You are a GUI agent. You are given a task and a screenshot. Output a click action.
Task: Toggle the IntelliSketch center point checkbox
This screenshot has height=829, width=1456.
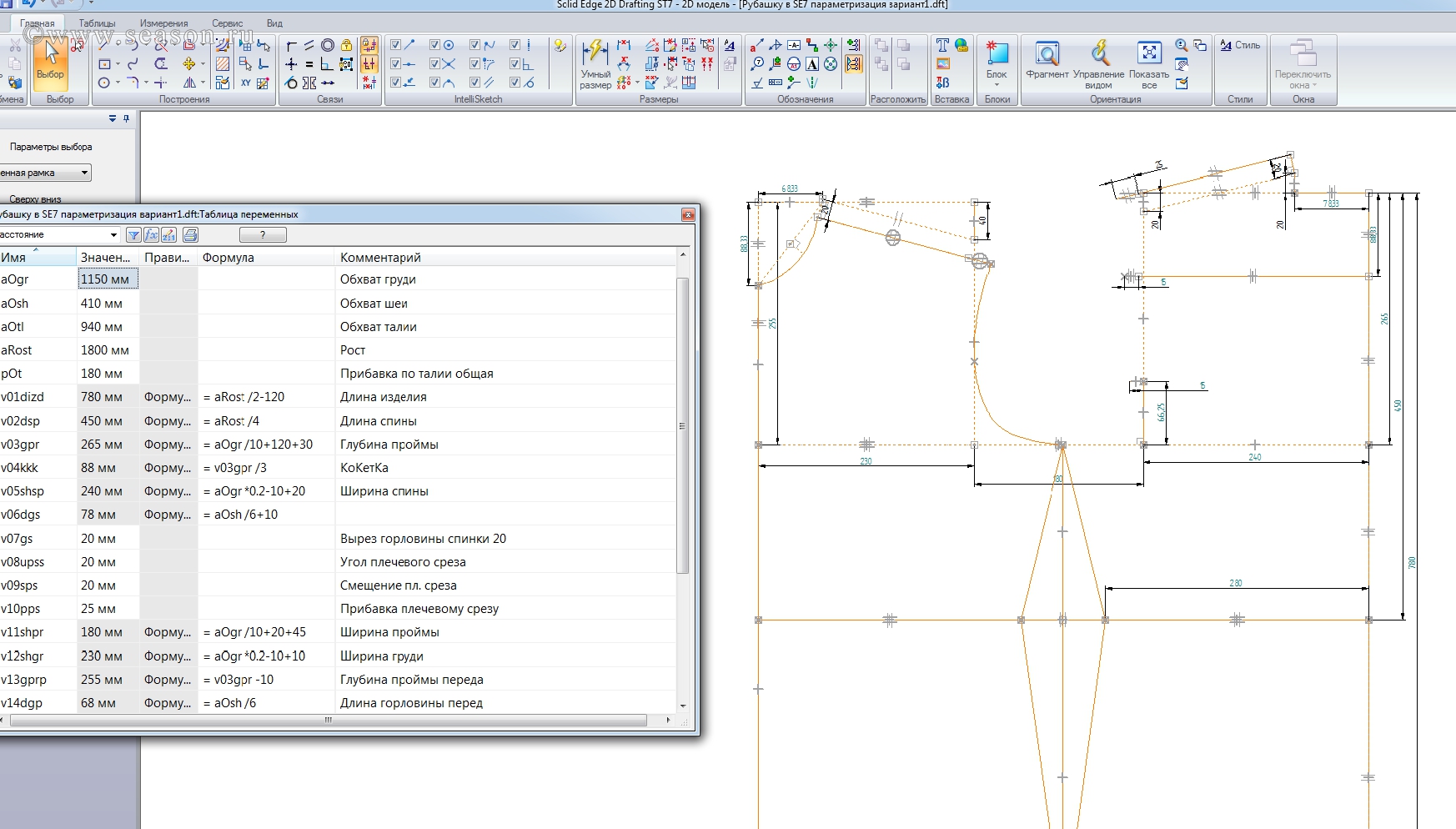(434, 45)
